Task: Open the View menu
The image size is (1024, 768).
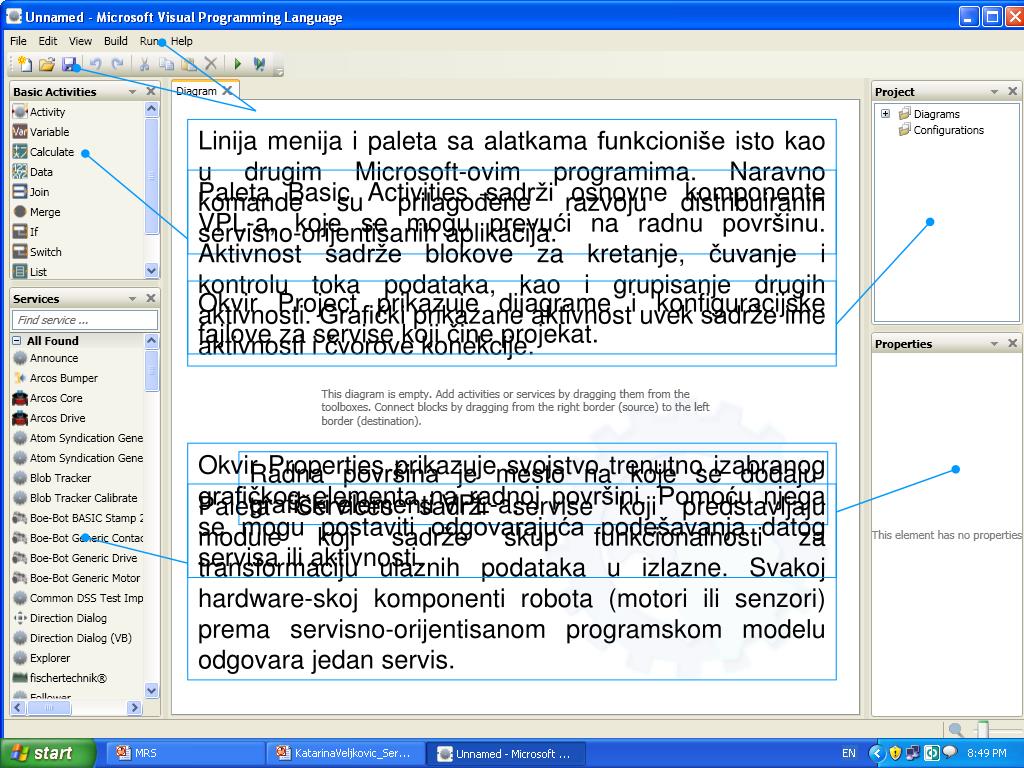Action: coord(80,40)
